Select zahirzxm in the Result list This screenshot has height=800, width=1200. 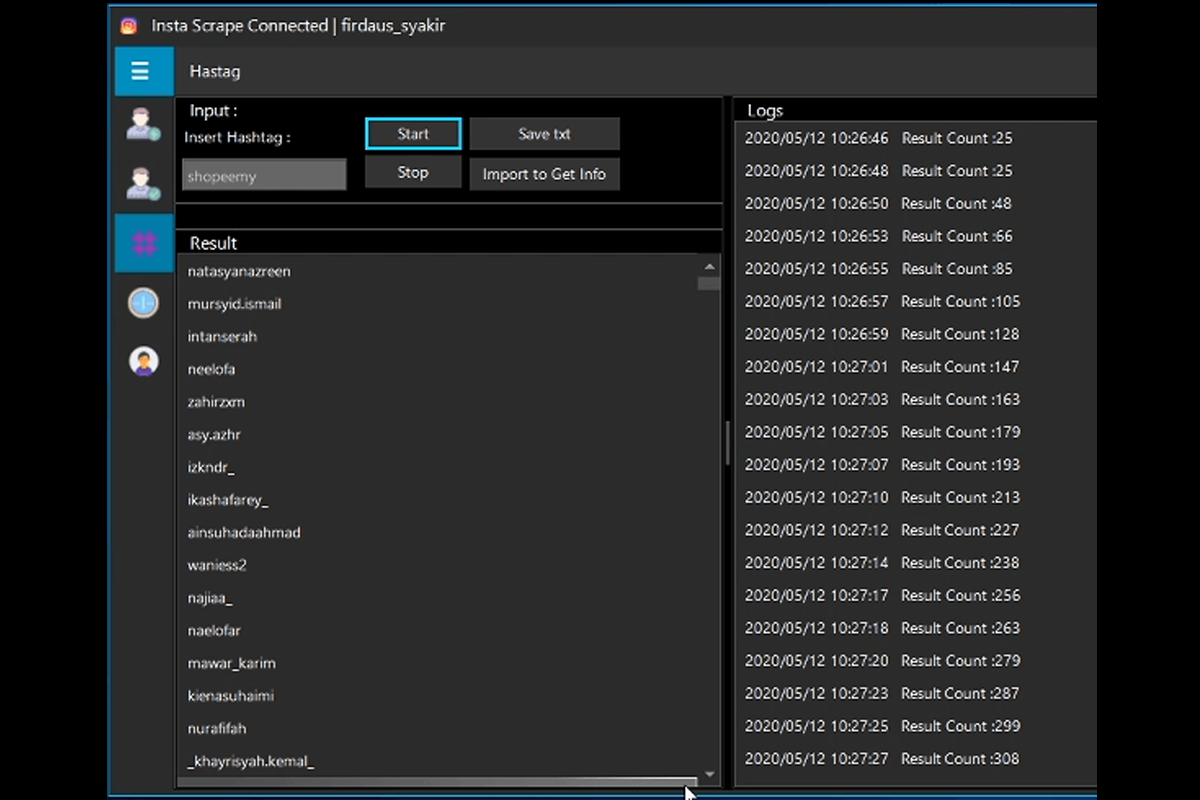(216, 402)
